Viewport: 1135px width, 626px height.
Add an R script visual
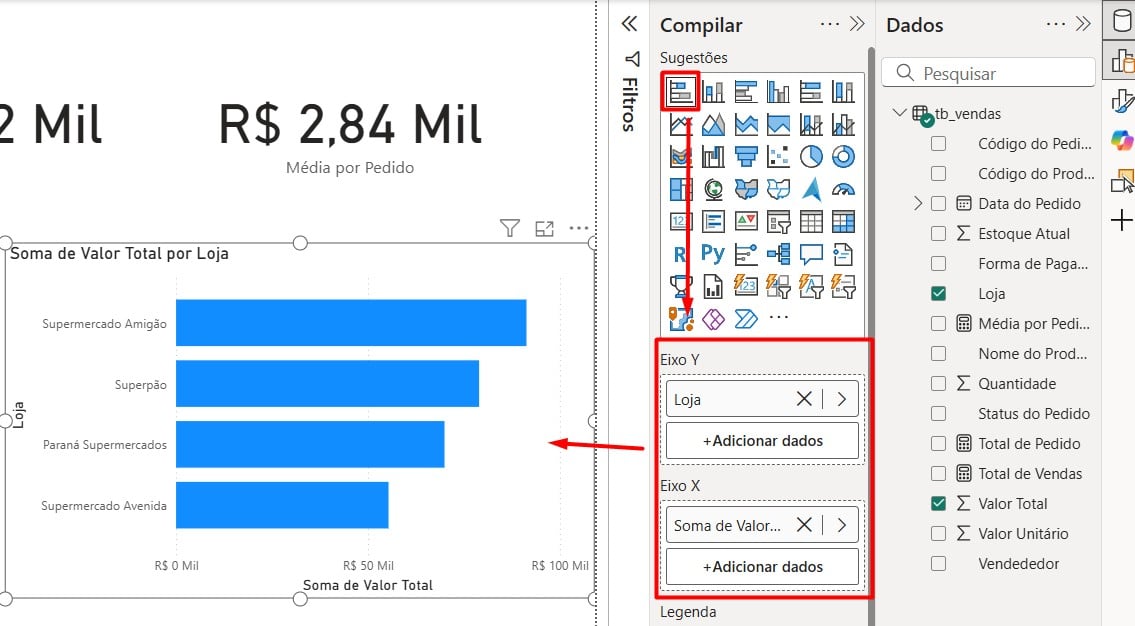[x=679, y=252]
